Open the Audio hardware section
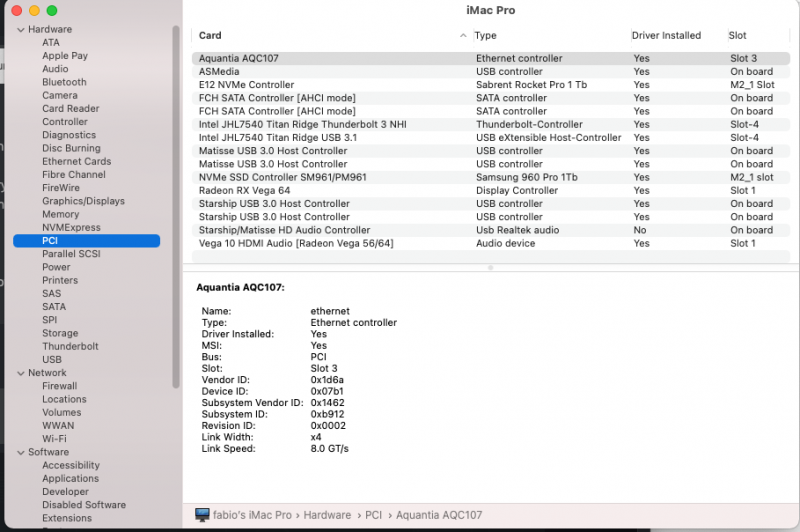Screen dimensions: 800x532 pyautogui.click(x=55, y=69)
